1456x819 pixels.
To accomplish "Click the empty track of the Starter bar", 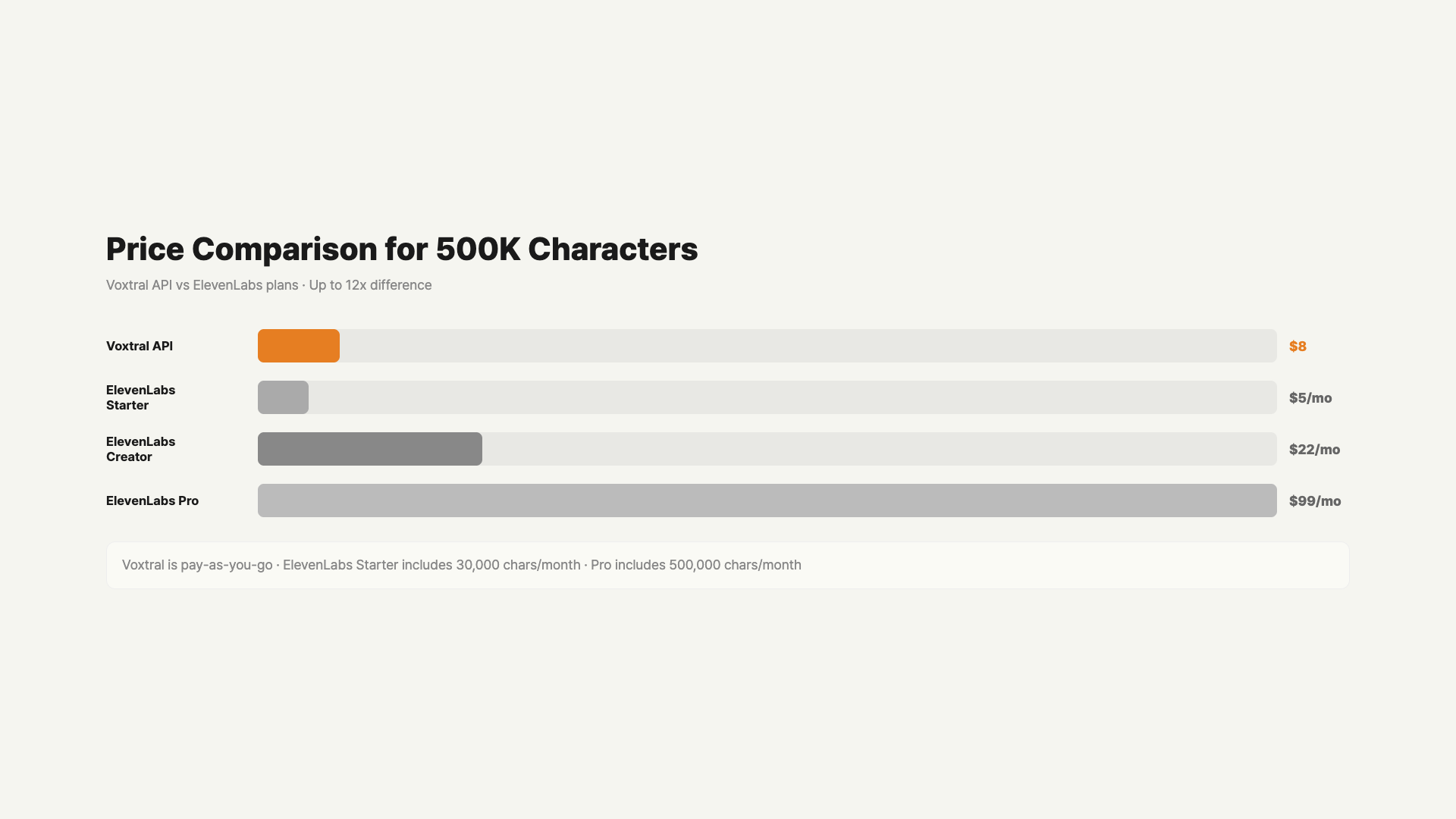I will click(792, 397).
